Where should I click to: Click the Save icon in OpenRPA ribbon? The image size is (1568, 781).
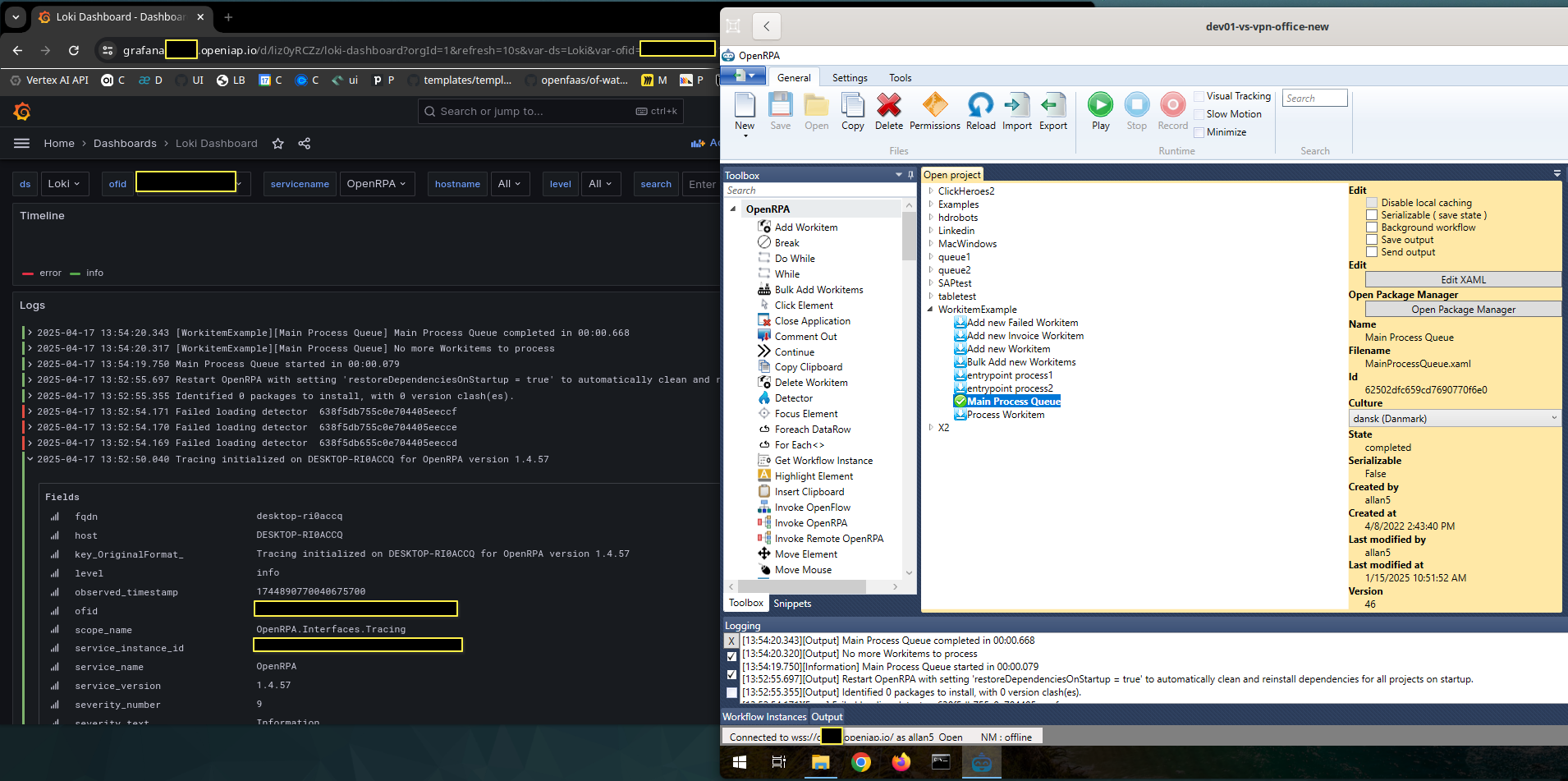[780, 105]
